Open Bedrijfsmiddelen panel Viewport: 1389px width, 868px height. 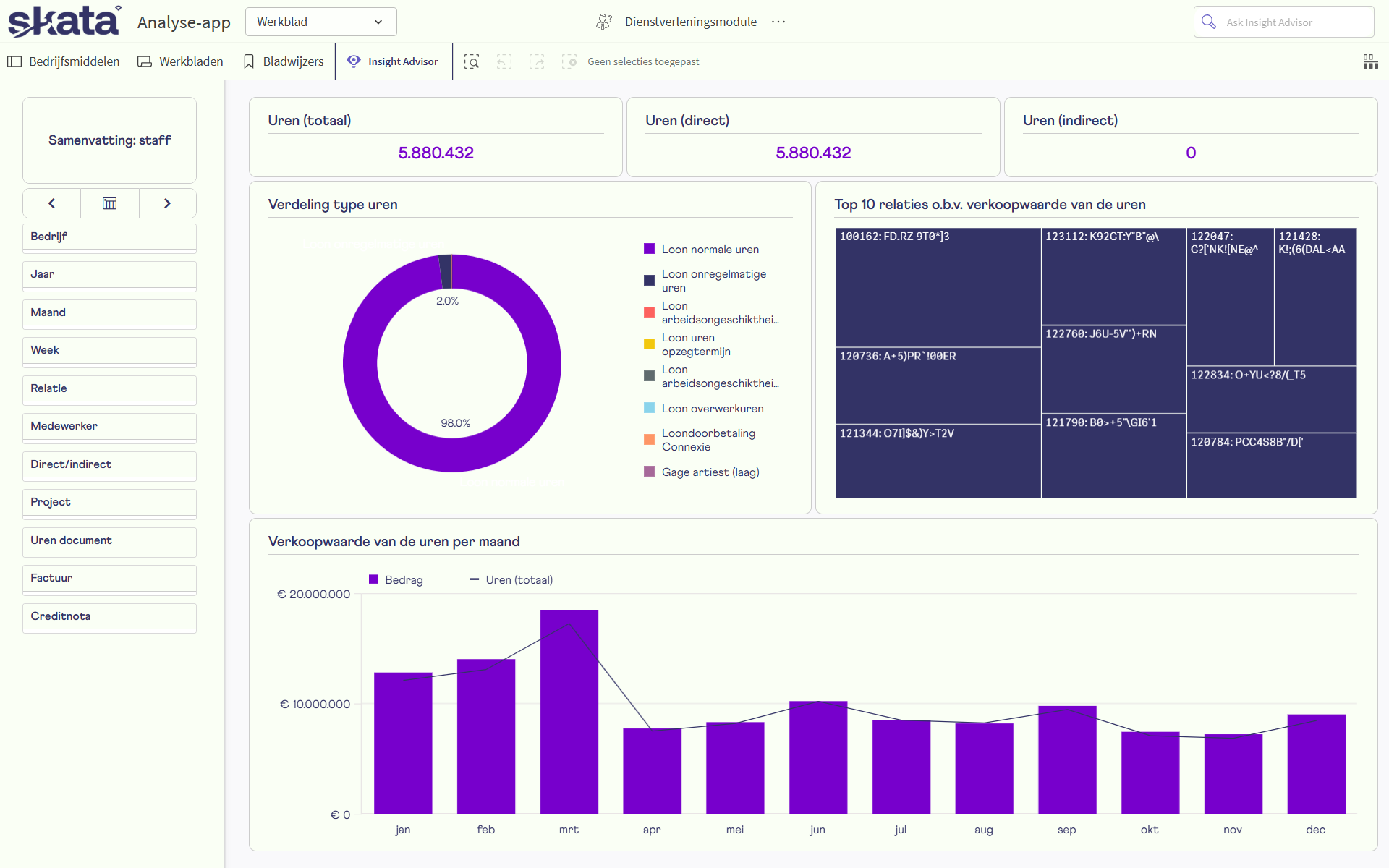click(64, 61)
